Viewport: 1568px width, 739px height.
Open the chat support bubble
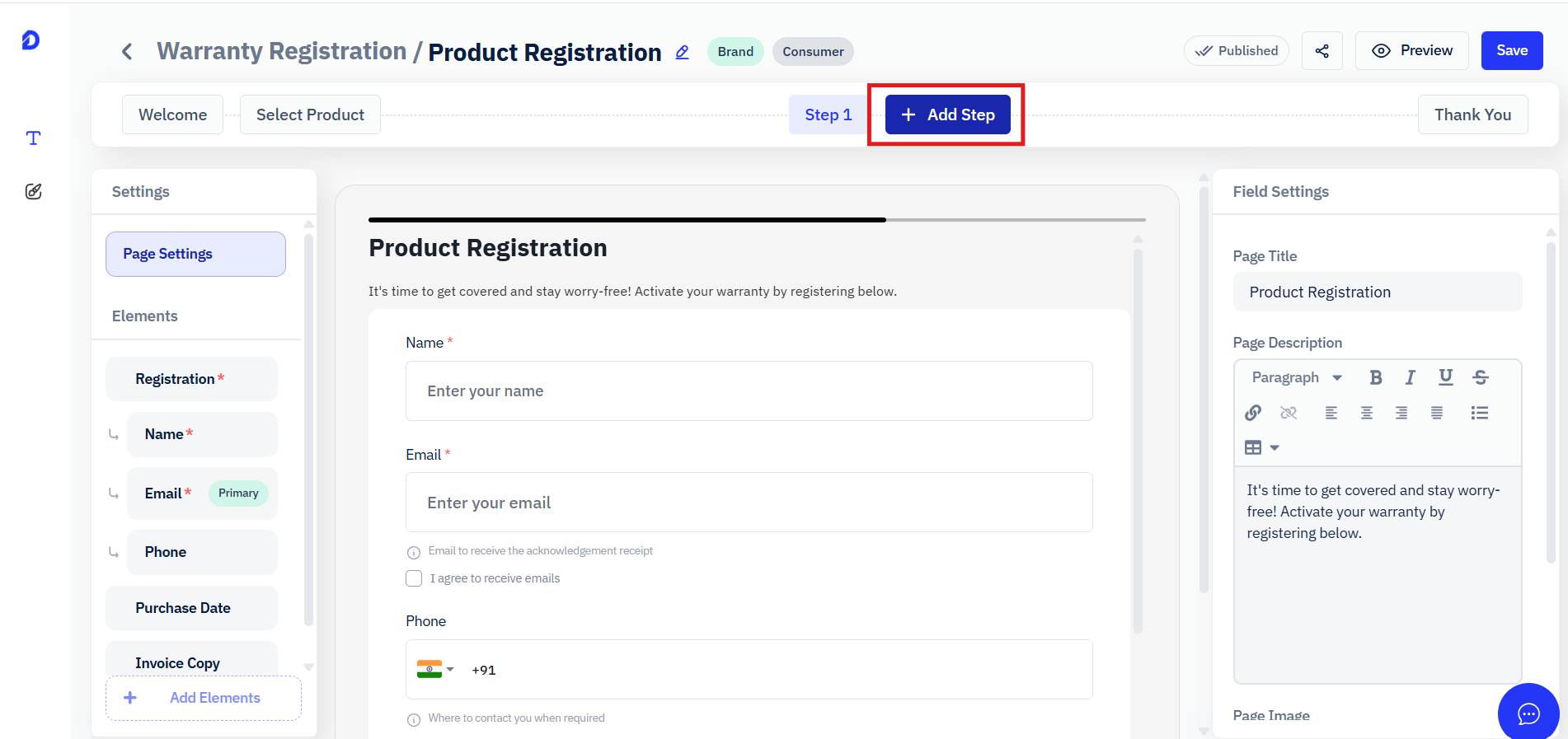pyautogui.click(x=1528, y=713)
